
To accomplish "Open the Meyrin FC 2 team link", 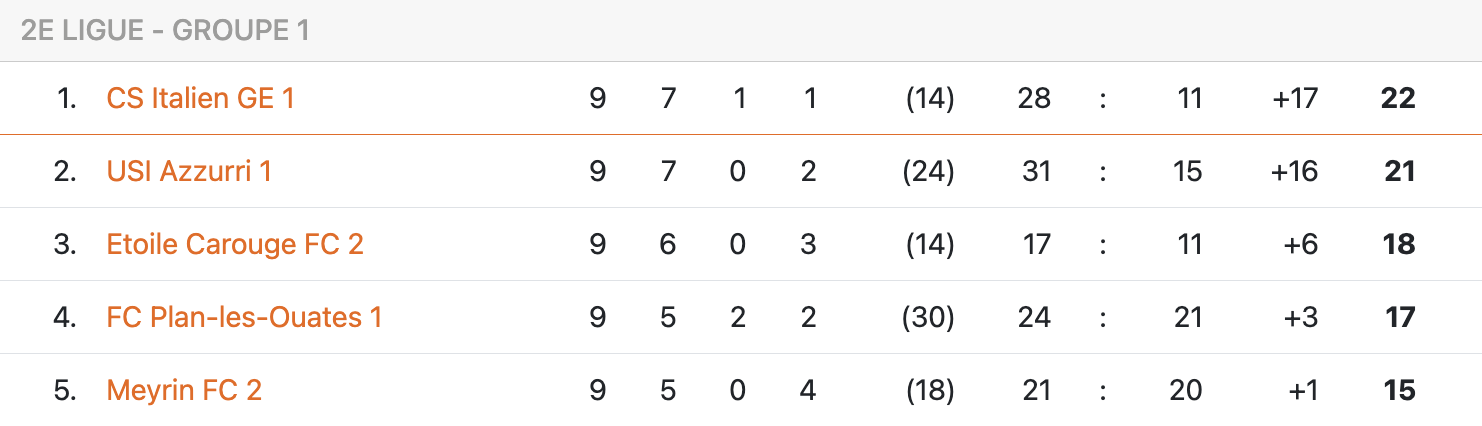I will [x=184, y=390].
